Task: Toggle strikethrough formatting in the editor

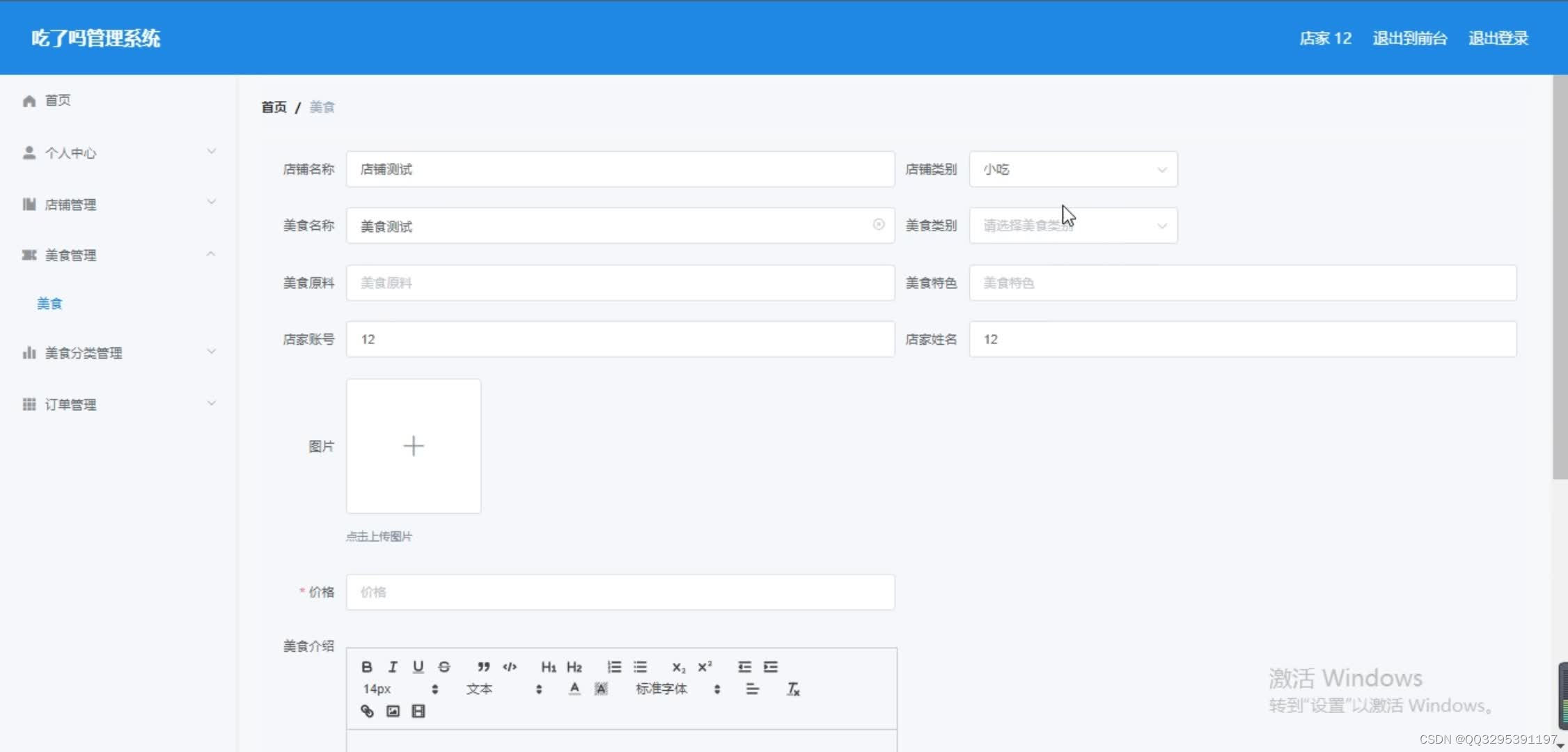Action: tap(444, 667)
